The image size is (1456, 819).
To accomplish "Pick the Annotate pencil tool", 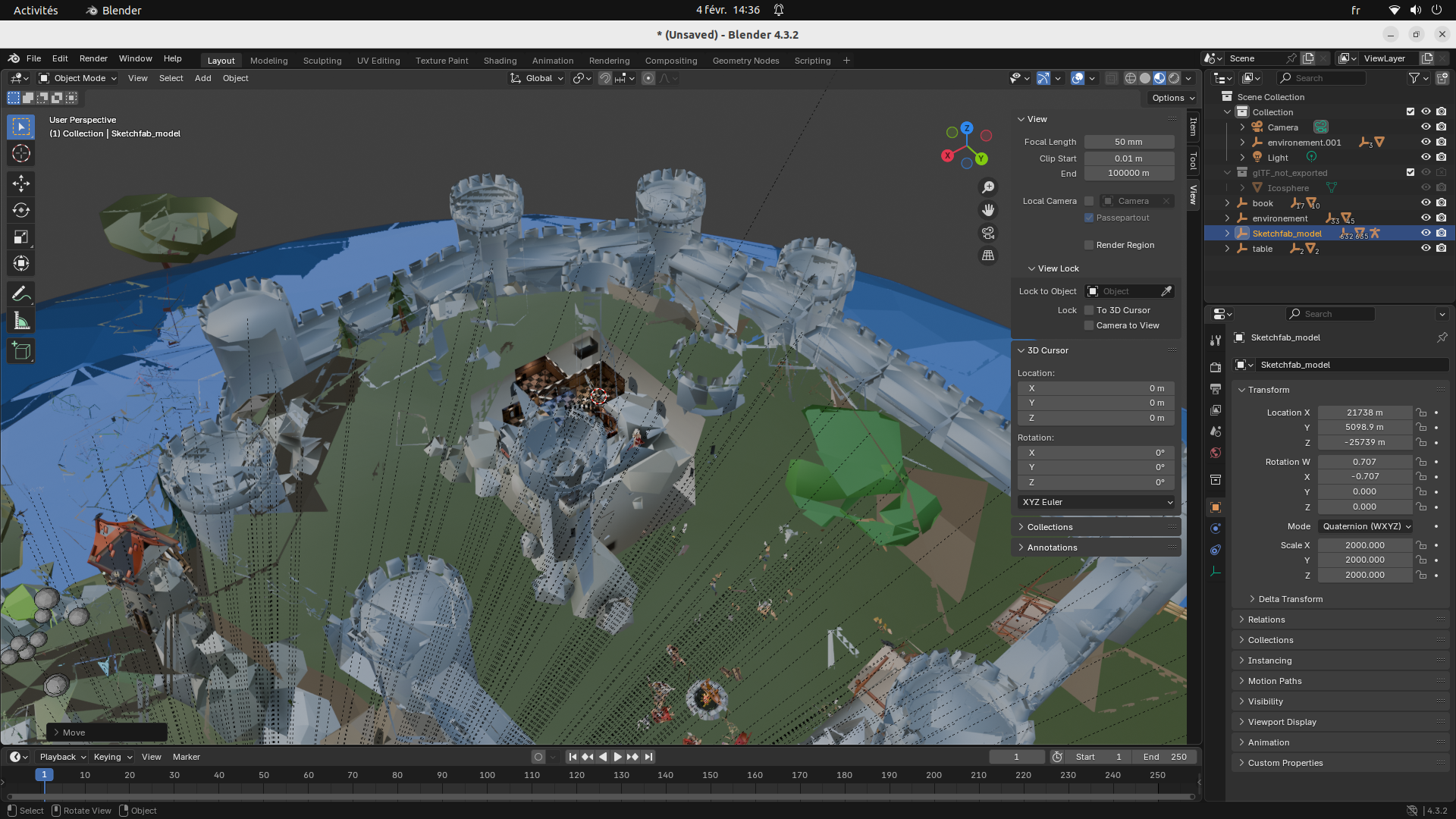I will coord(21,293).
